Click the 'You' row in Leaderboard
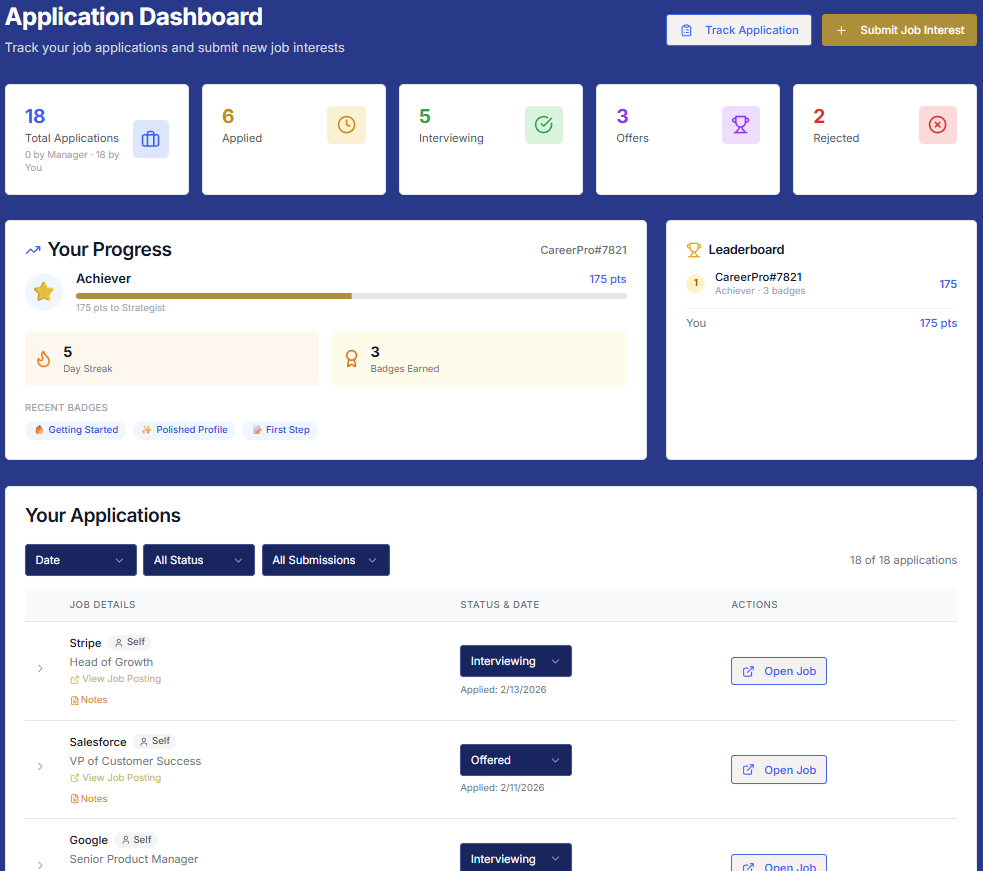 point(821,323)
